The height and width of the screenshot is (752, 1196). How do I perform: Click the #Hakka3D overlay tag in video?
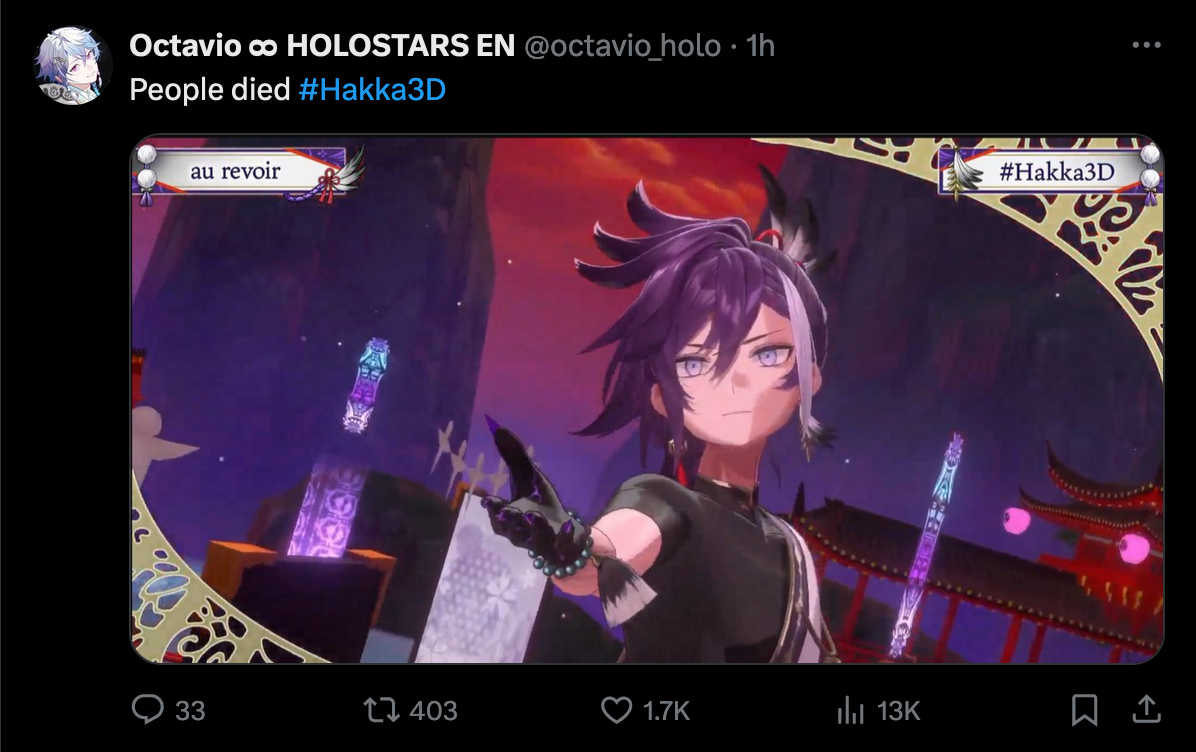1056,172
